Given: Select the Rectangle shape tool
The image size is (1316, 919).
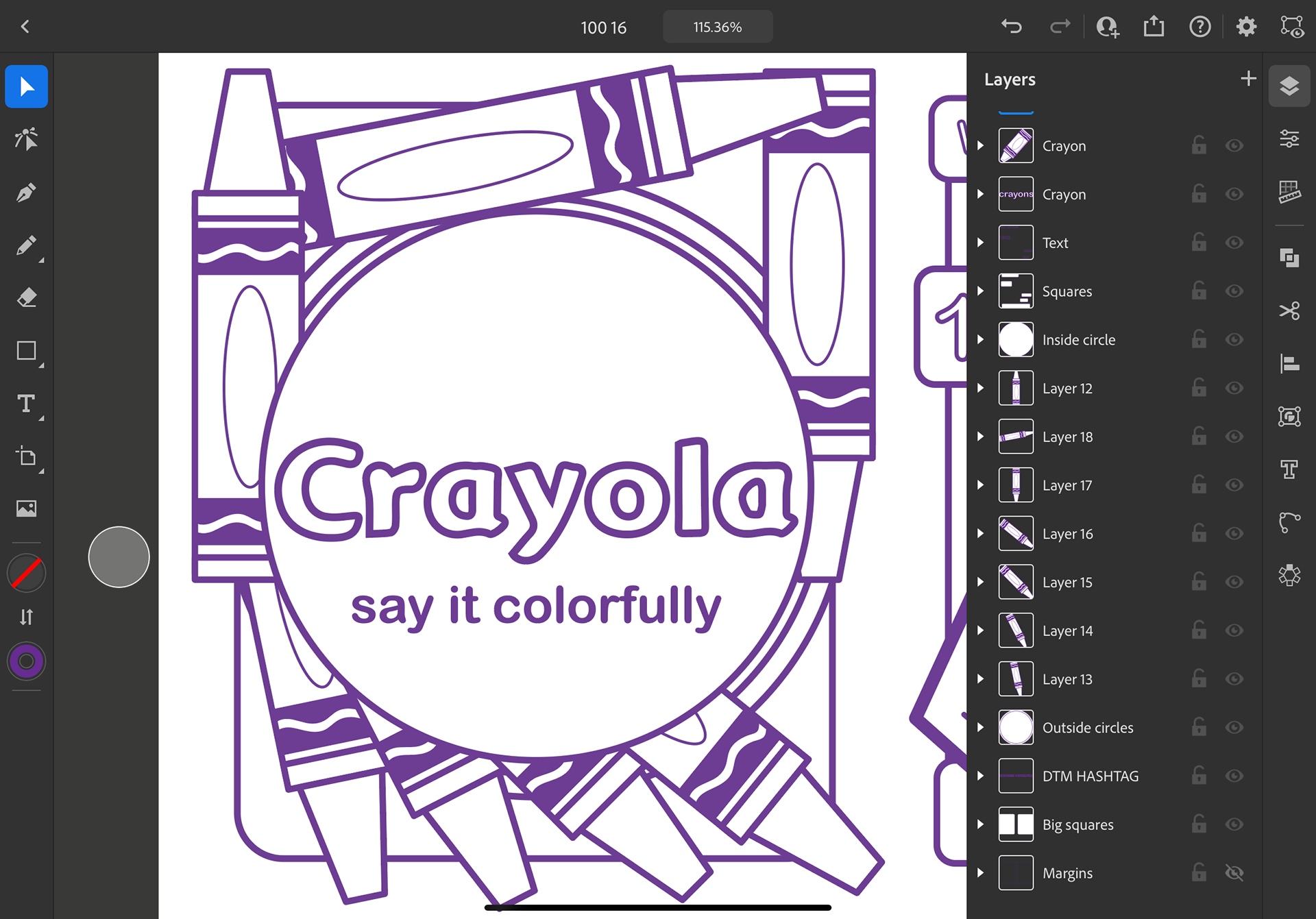Looking at the screenshot, I should tap(26, 351).
